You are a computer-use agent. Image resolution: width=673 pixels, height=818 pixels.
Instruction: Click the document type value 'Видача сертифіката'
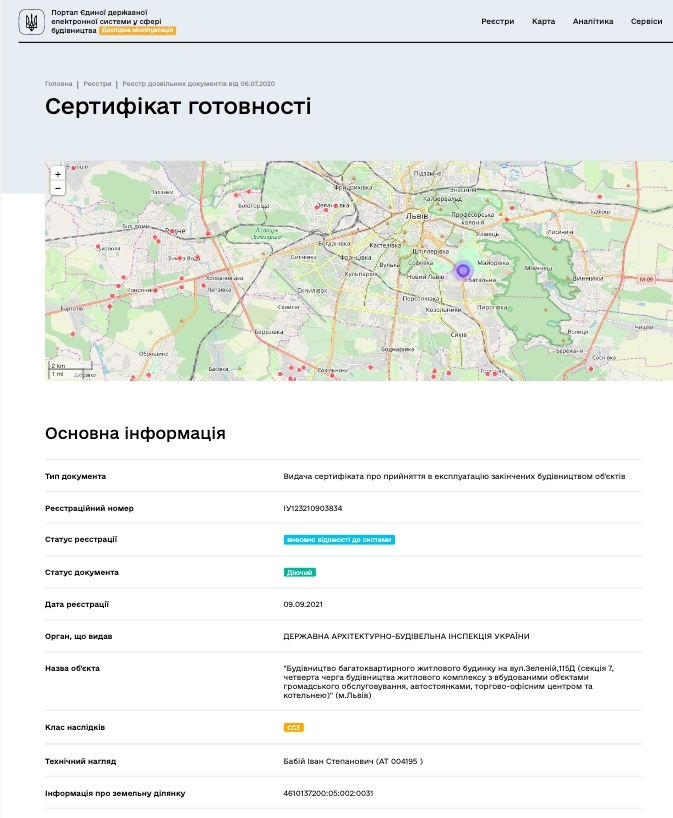454,476
